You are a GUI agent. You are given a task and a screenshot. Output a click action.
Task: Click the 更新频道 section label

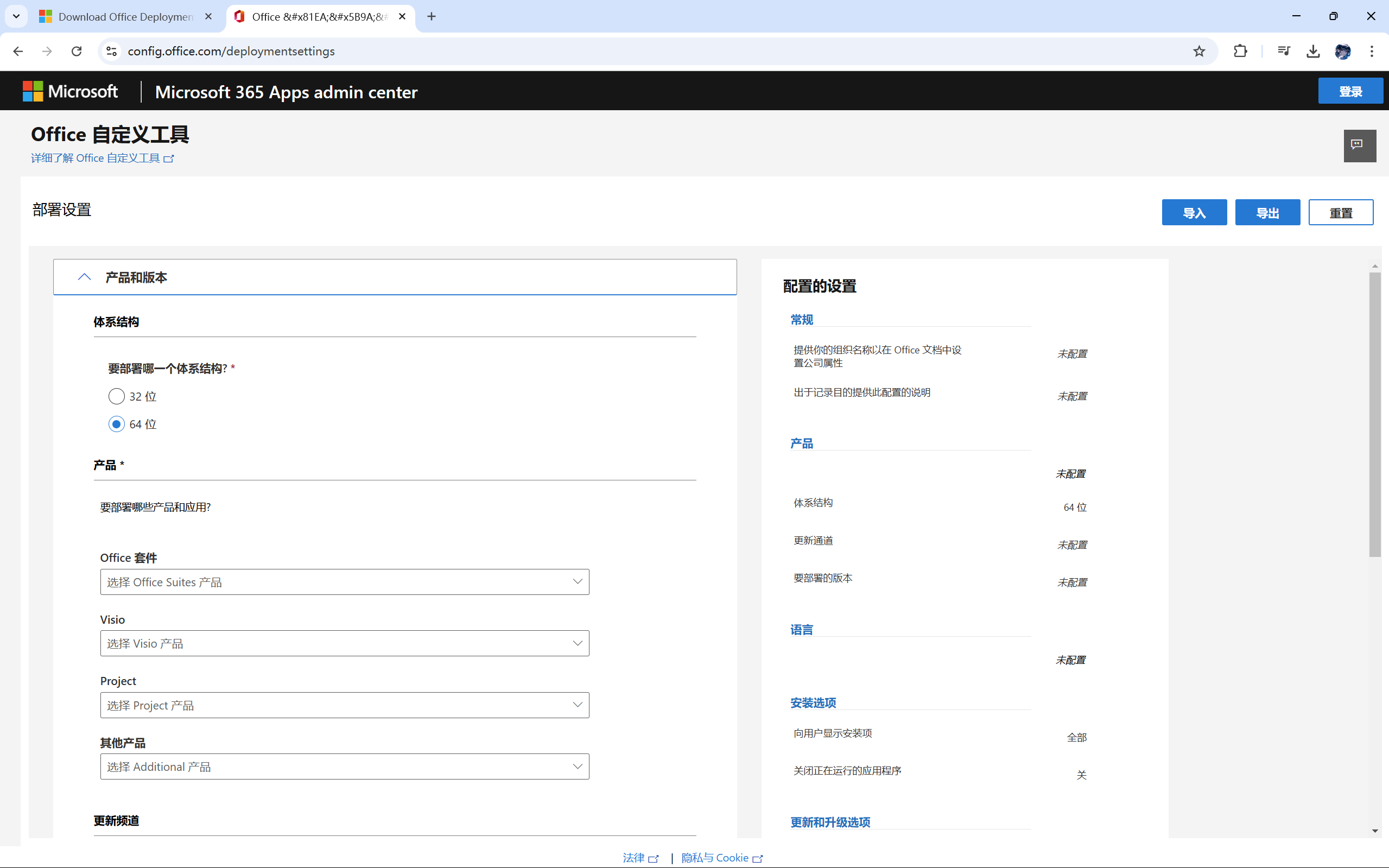pyautogui.click(x=116, y=820)
